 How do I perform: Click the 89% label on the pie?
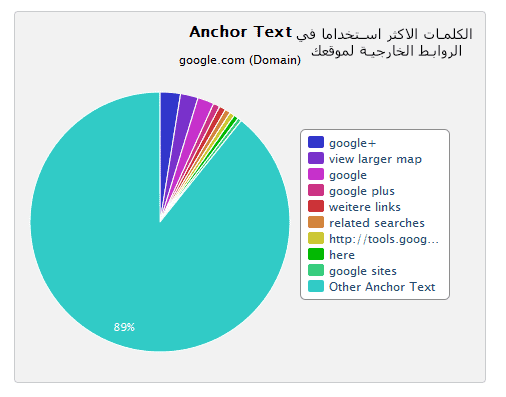point(124,327)
